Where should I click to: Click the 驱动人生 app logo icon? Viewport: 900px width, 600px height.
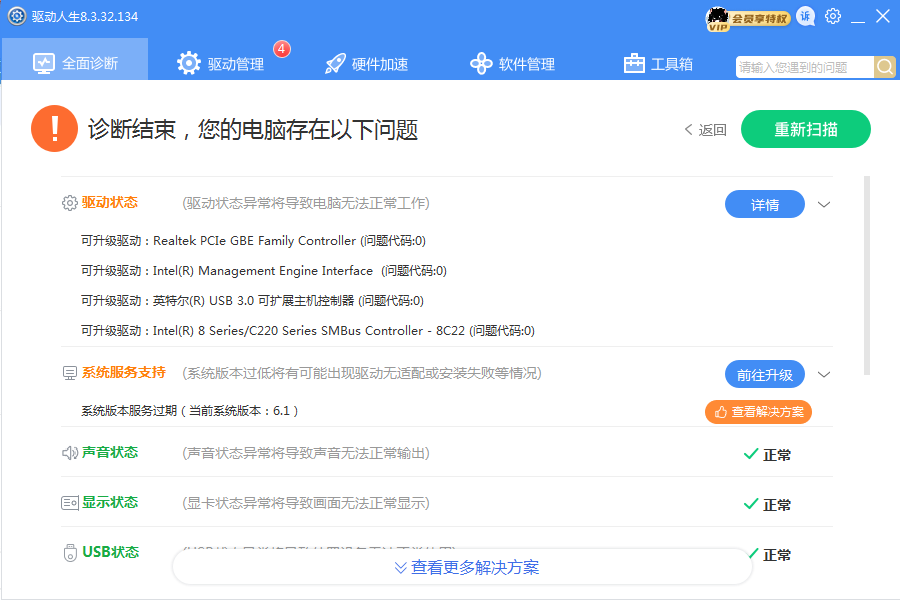17,16
